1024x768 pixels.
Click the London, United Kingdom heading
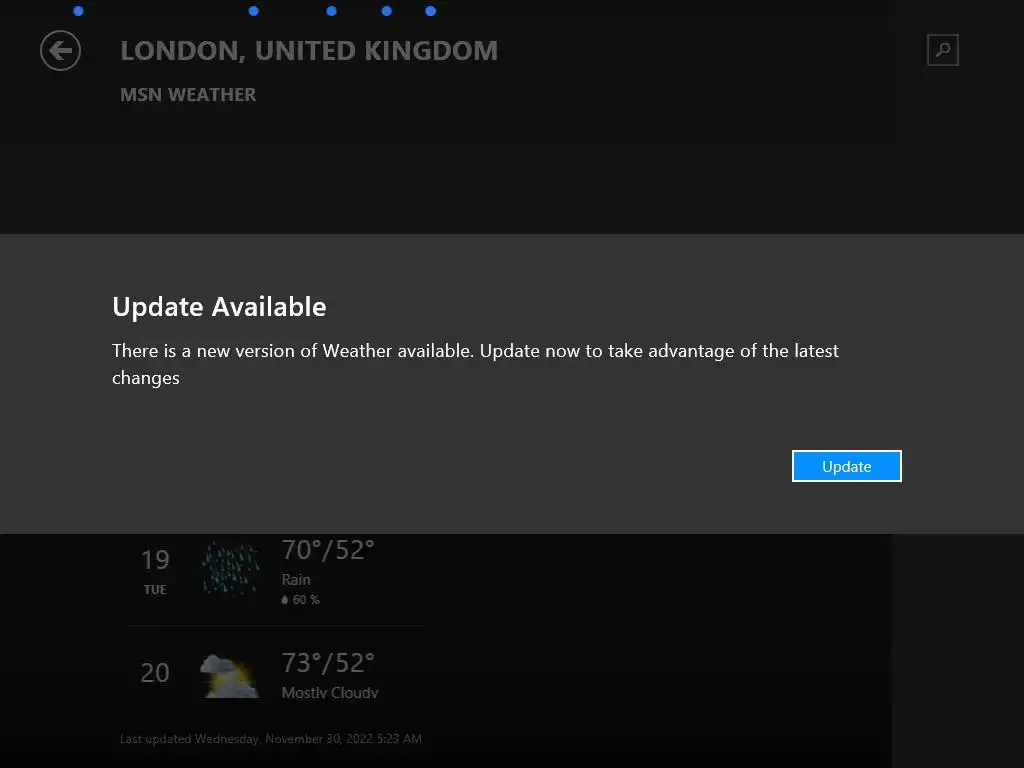pyautogui.click(x=309, y=51)
